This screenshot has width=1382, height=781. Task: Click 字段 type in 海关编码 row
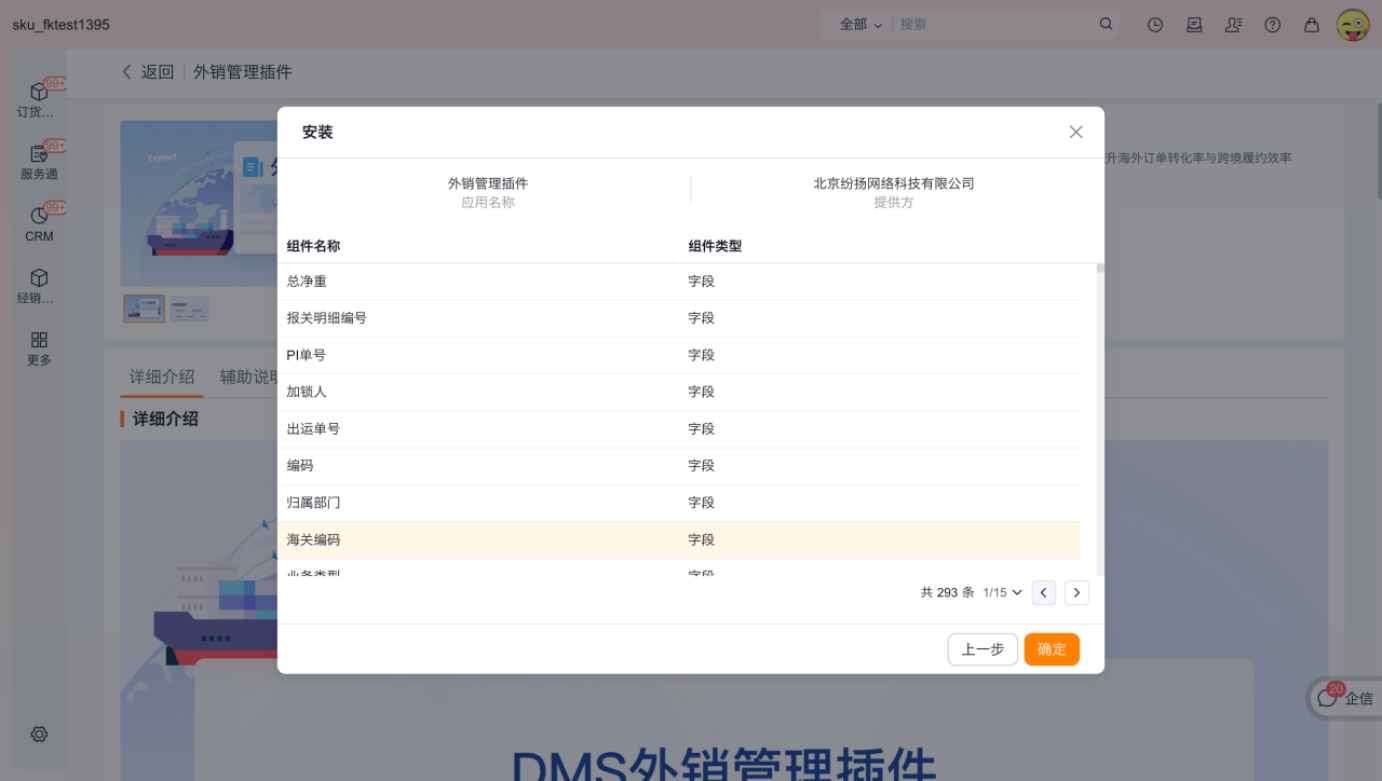701,540
